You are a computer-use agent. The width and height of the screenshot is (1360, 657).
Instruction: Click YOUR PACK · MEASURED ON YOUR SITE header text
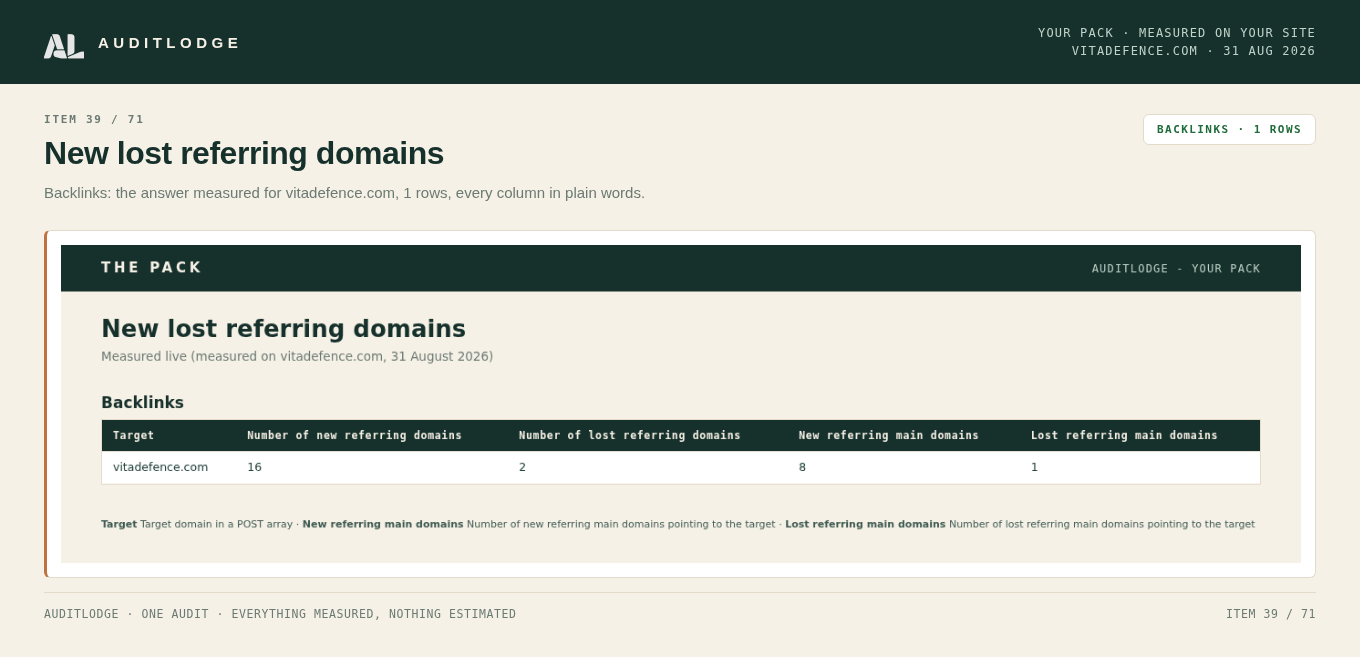pyautogui.click(x=1177, y=33)
